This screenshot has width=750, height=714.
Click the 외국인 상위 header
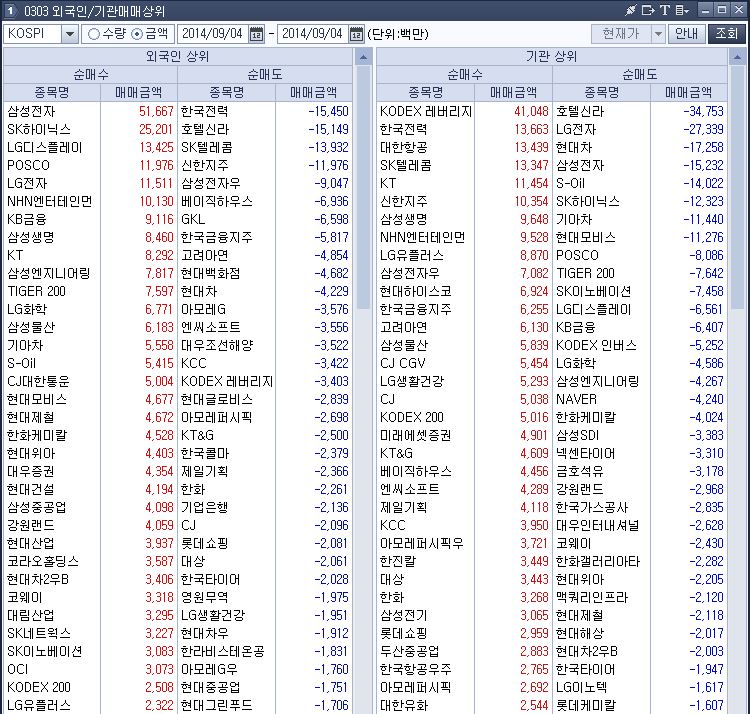click(178, 56)
